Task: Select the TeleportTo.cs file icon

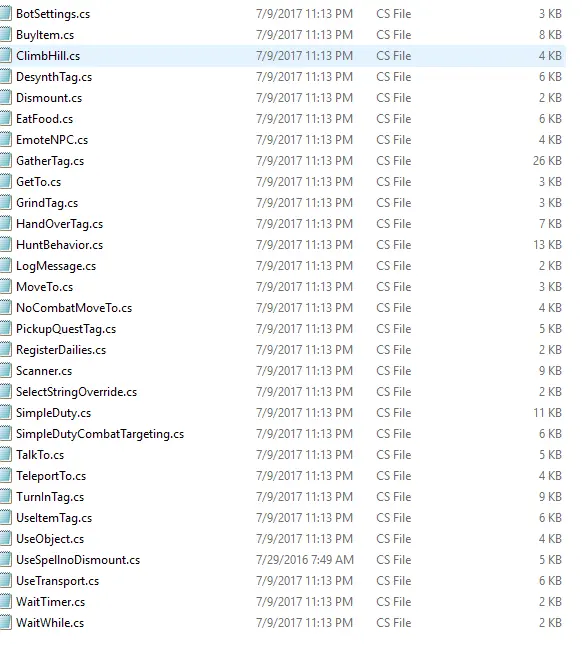Action: pos(5,476)
